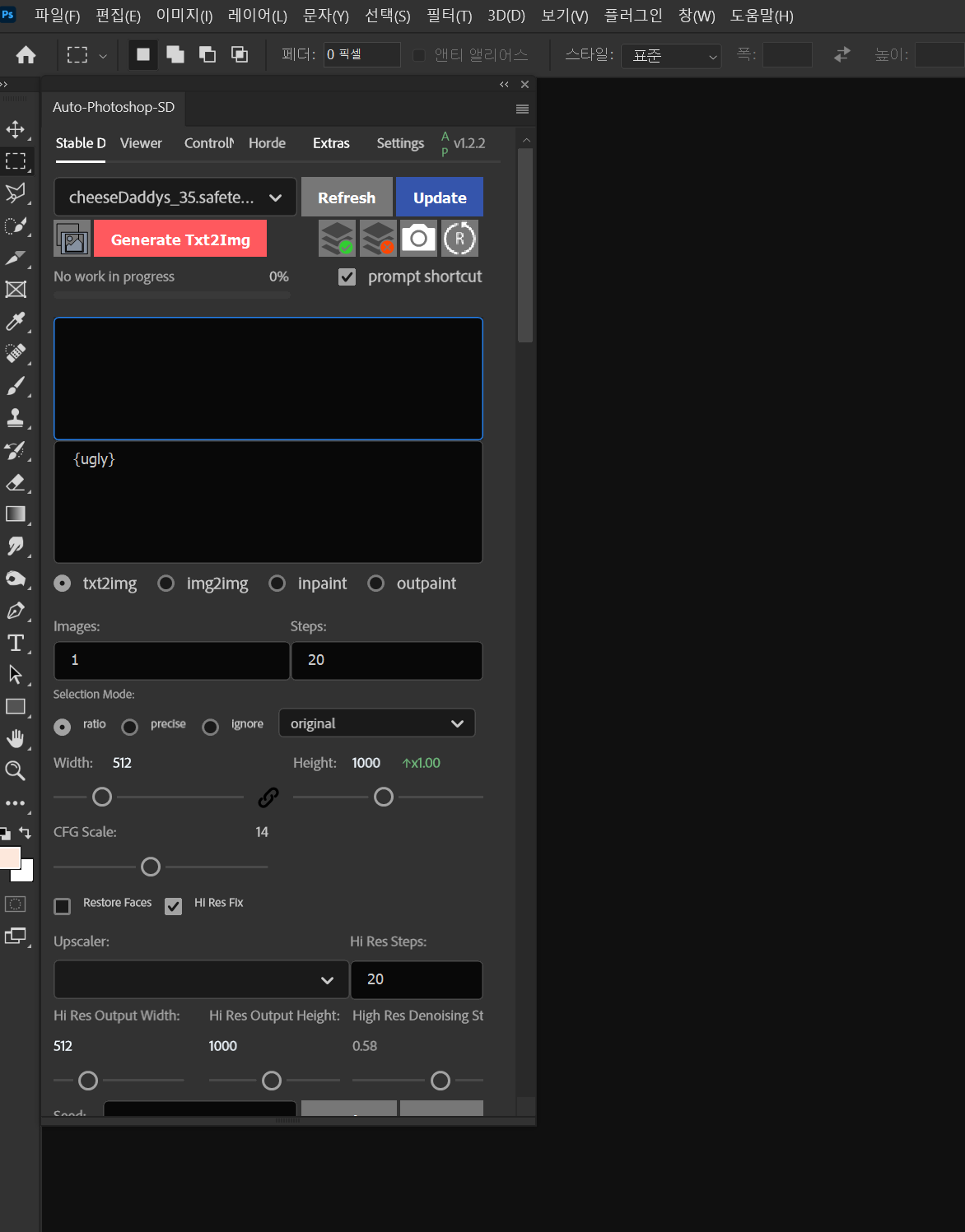Select the Path Selection tool

15,675
